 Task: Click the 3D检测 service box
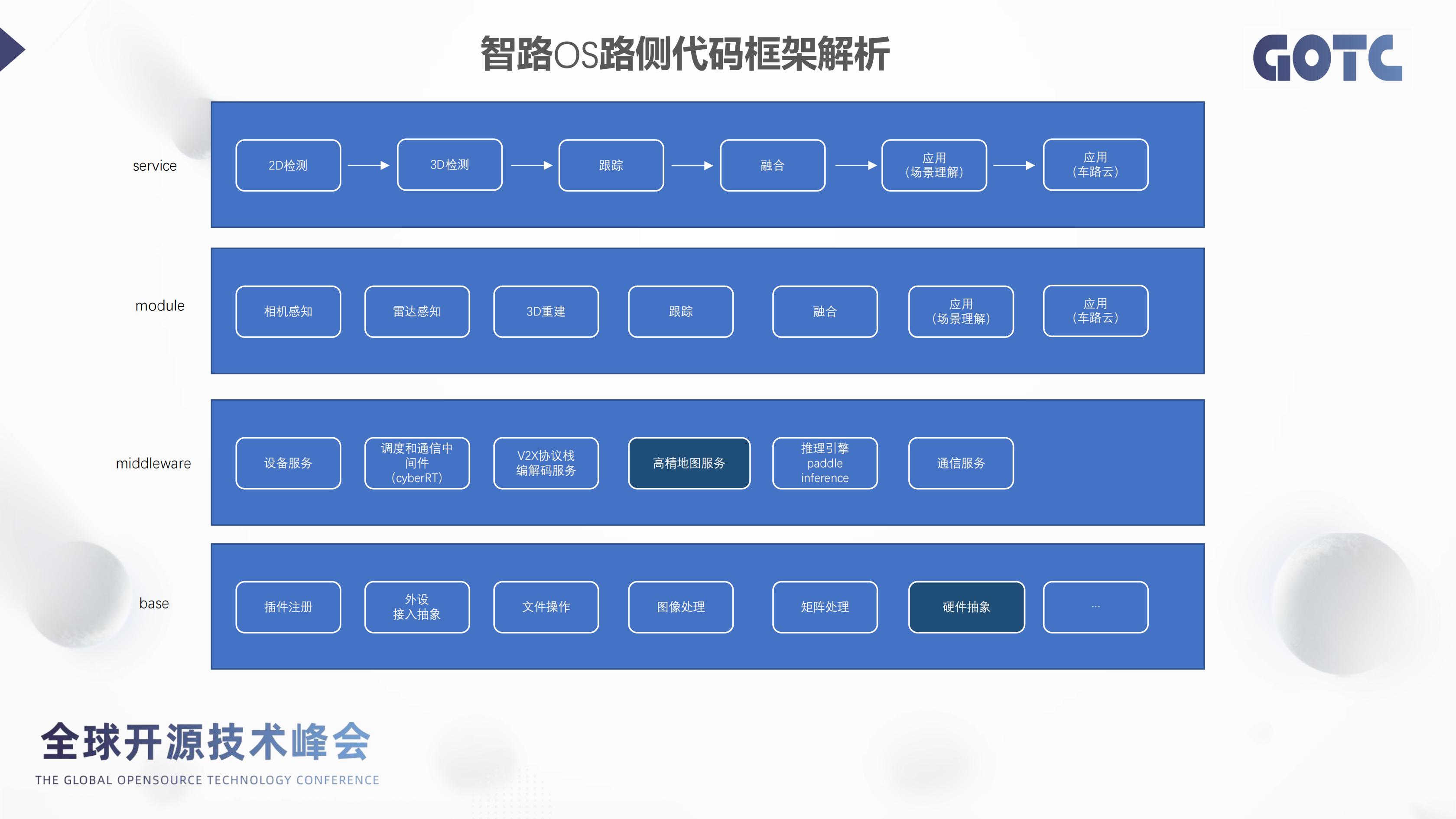click(449, 165)
